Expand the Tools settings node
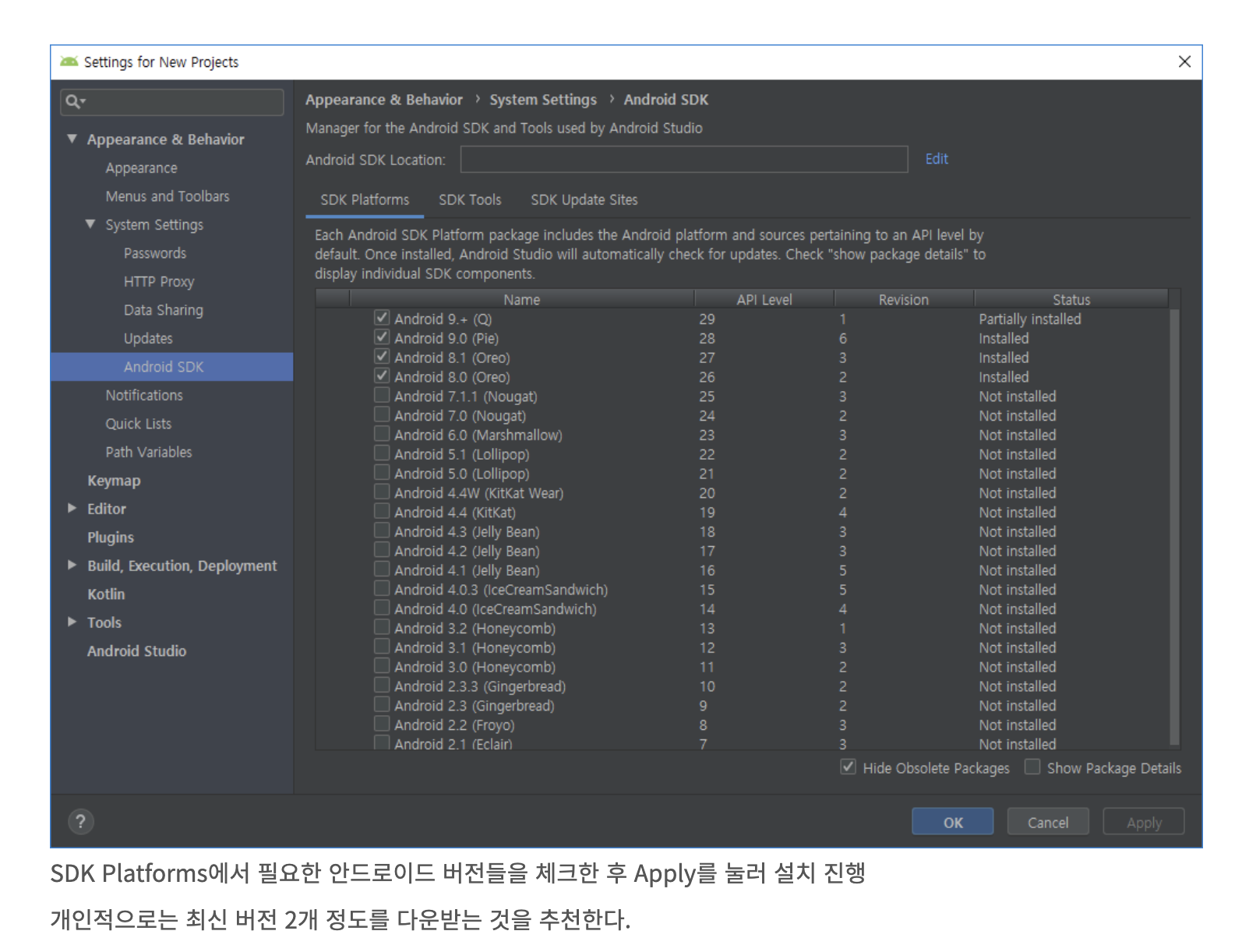The image size is (1242, 952). pyautogui.click(x=72, y=622)
